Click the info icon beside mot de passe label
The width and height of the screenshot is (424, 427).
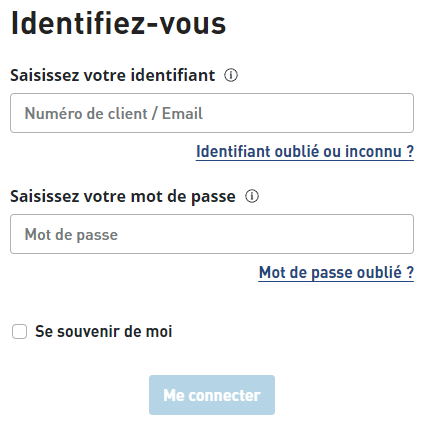(252, 196)
